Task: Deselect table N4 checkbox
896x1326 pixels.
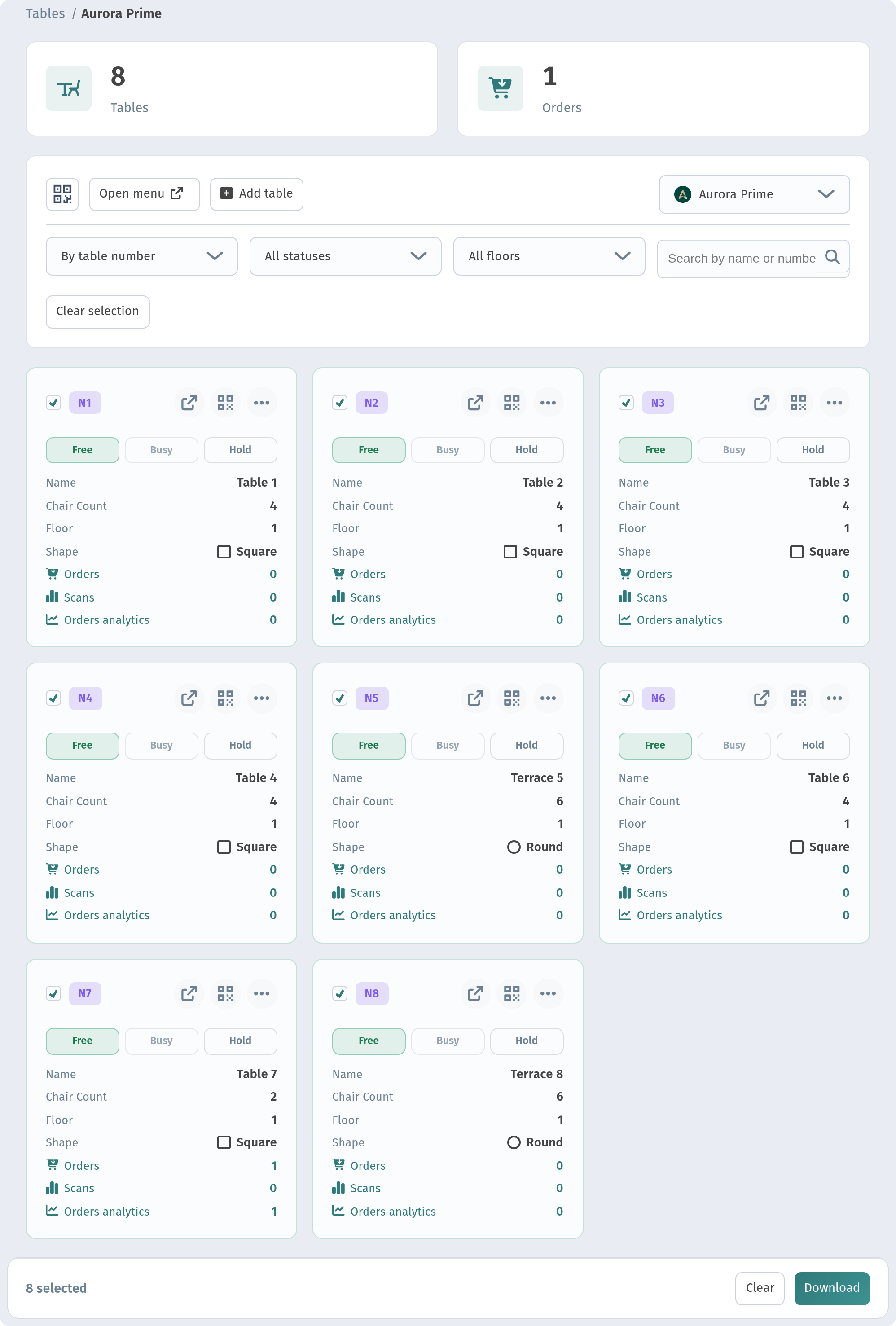Action: (54, 698)
